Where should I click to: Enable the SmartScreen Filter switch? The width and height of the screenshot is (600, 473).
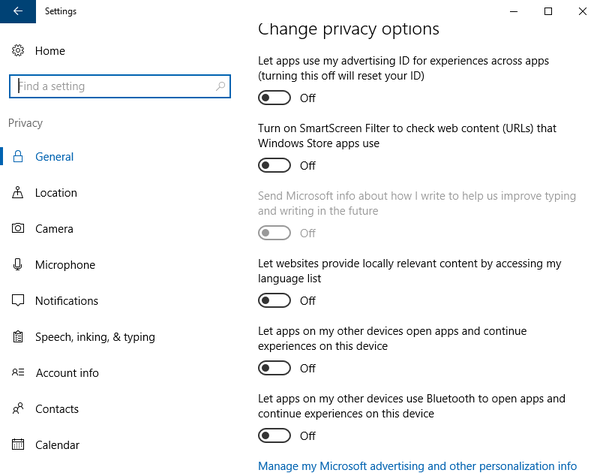(x=274, y=165)
